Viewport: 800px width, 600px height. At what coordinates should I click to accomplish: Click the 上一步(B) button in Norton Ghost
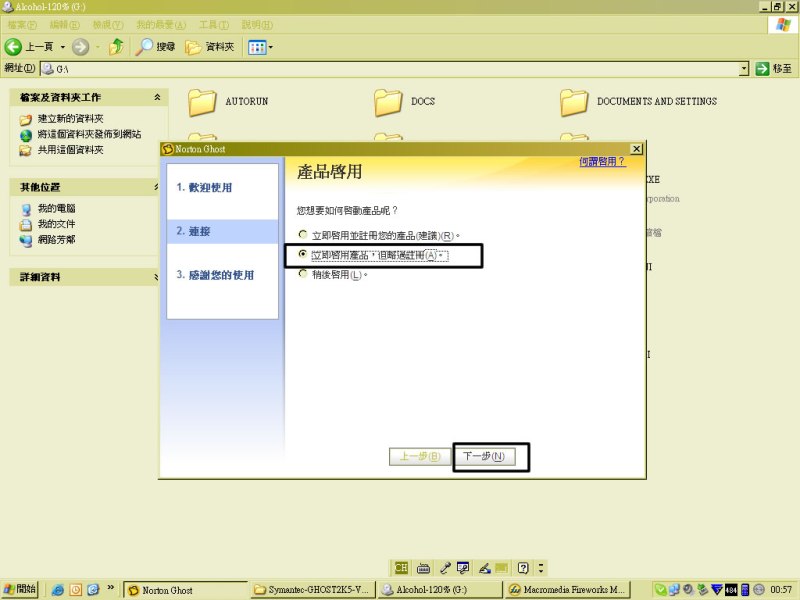pos(420,456)
